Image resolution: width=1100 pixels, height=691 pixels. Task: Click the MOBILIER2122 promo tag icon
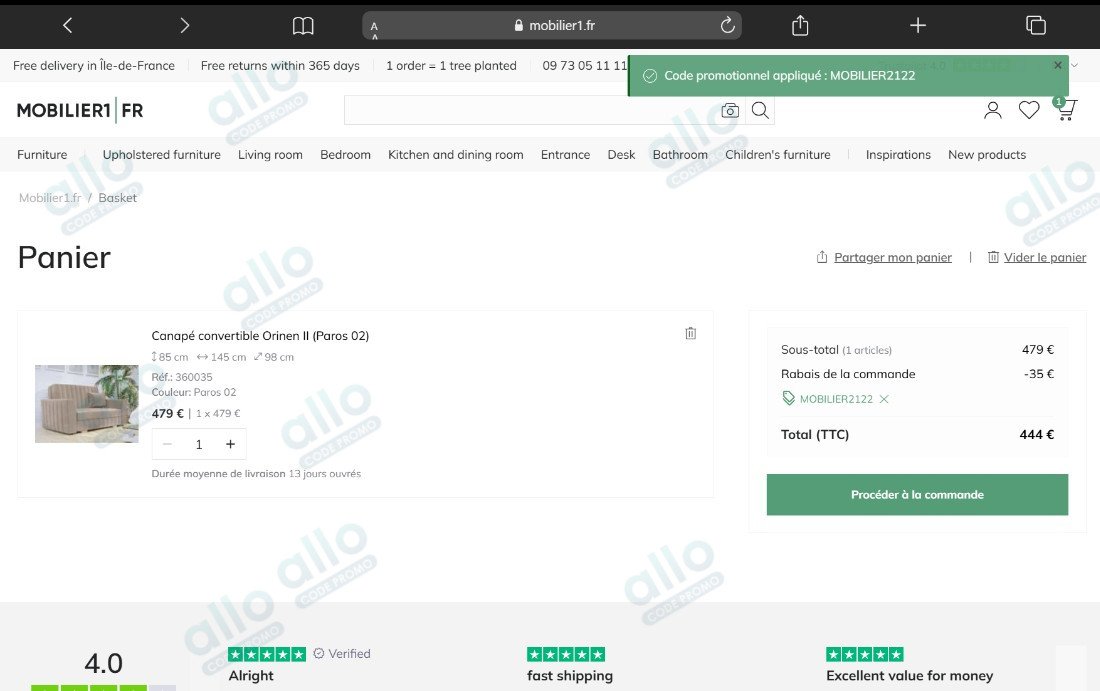click(789, 398)
